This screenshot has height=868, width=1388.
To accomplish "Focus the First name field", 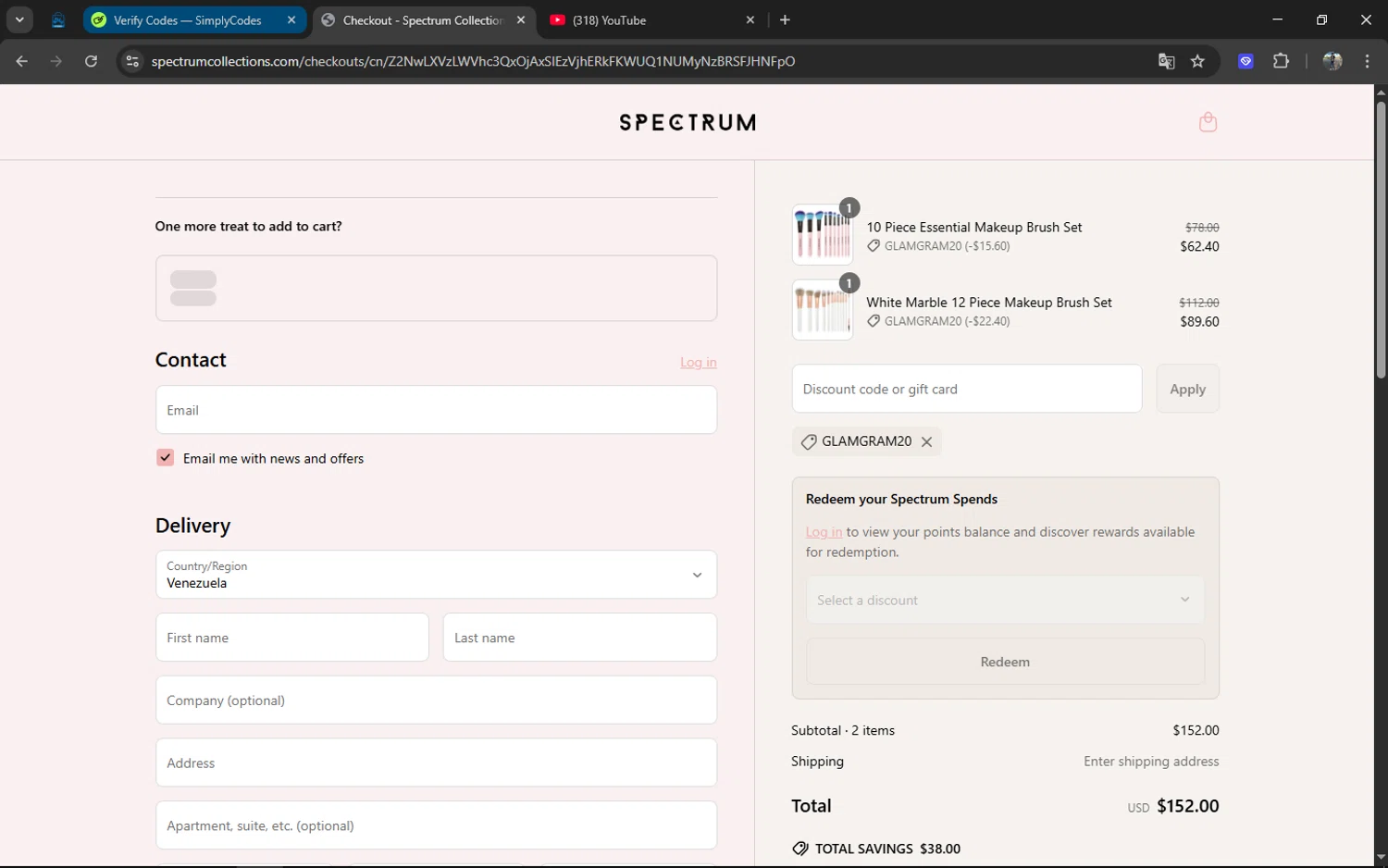I will [x=291, y=638].
